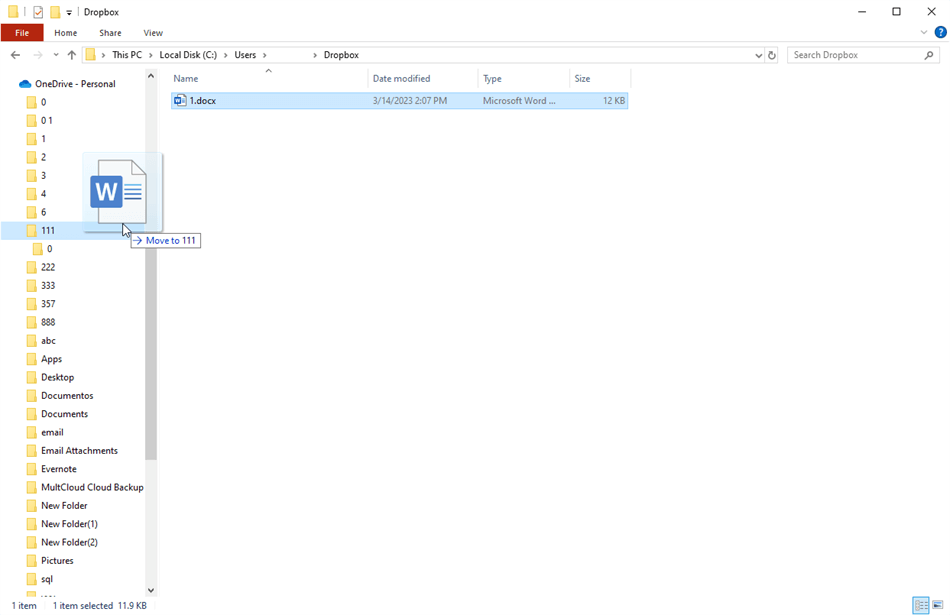Select OneDrive - Personal in the tree
This screenshot has height=615, width=950.
75,84
